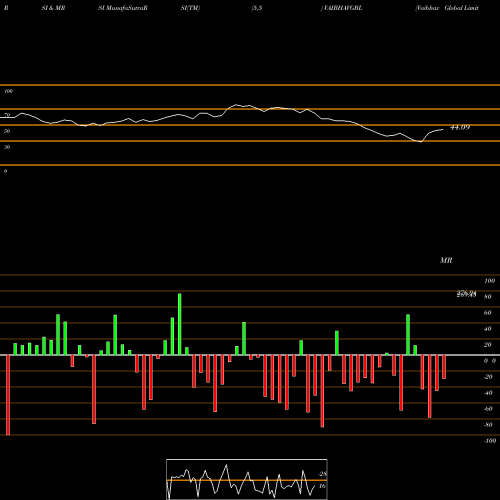Click the tallest green bar in MR histogram
The width and height of the screenshot is (500, 500).
(x=180, y=324)
